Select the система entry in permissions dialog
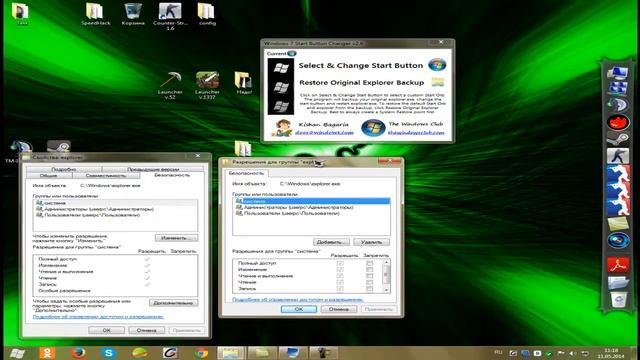The image size is (640, 360). tap(311, 201)
